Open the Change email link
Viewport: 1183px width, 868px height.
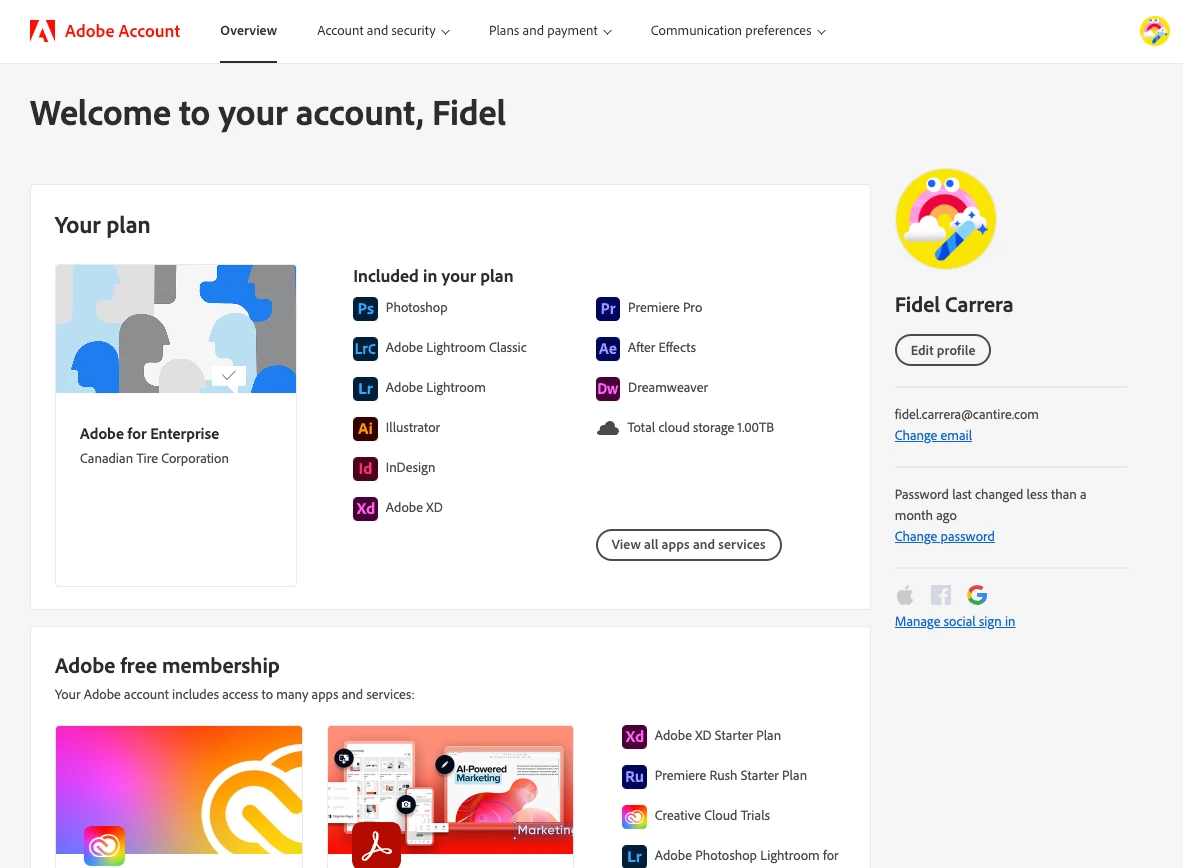(933, 436)
